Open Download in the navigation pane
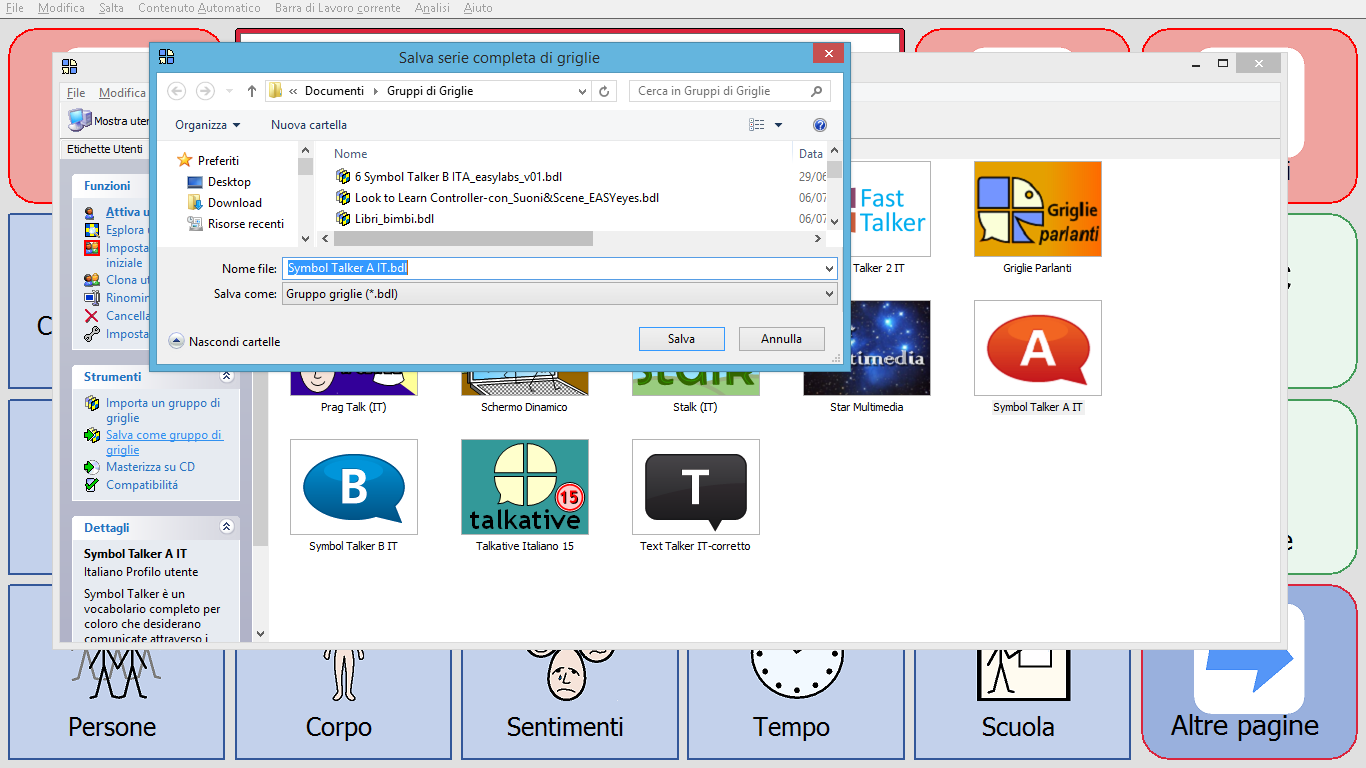Screen dimensions: 1366x768 point(235,203)
